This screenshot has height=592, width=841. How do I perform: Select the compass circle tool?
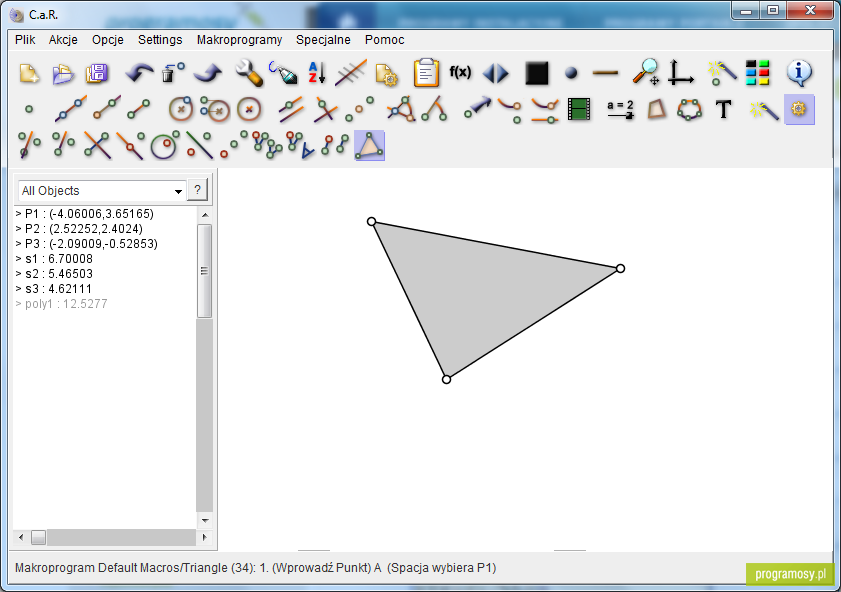click(x=215, y=109)
